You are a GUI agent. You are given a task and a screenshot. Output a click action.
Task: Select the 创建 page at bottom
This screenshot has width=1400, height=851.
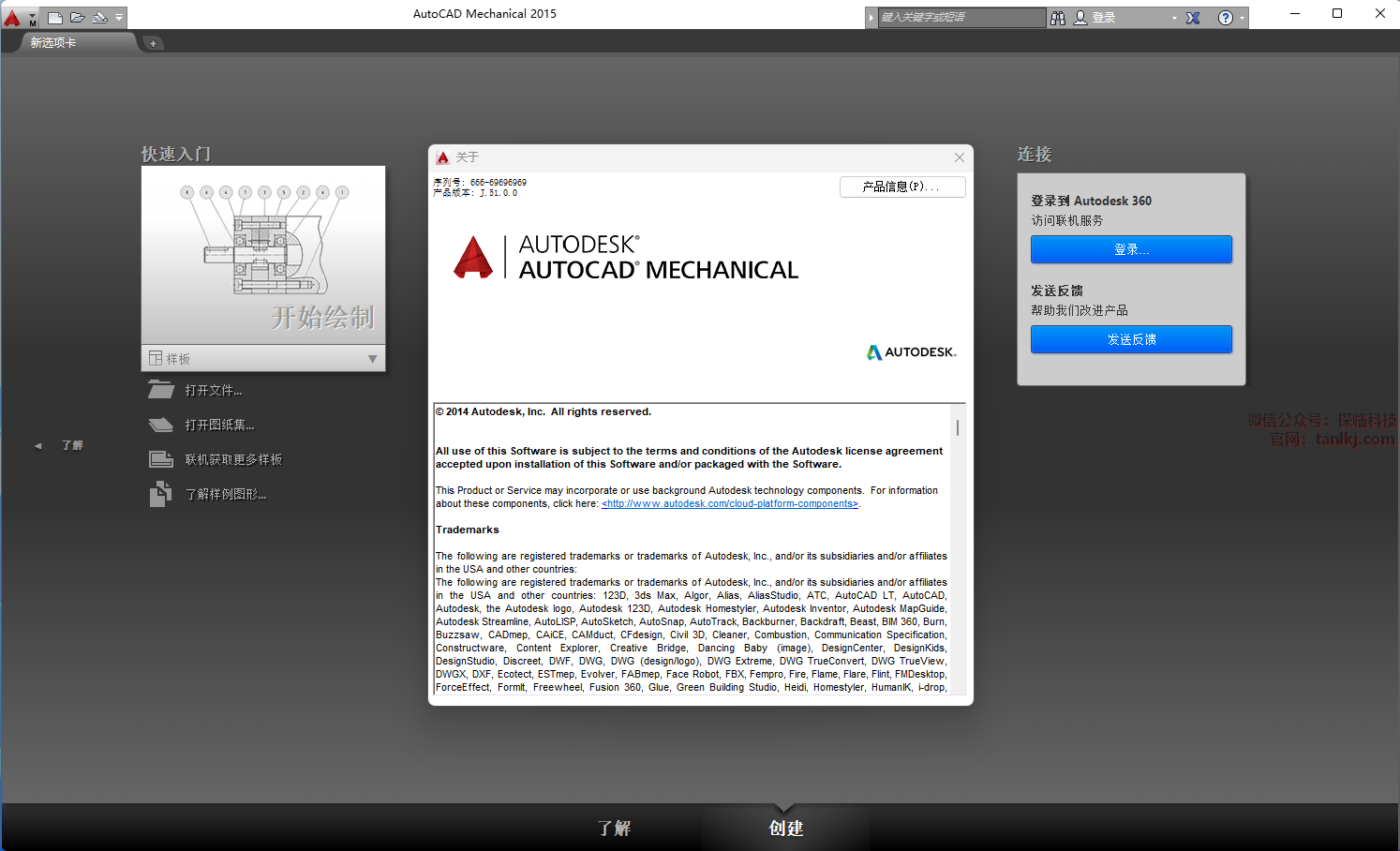point(785,829)
